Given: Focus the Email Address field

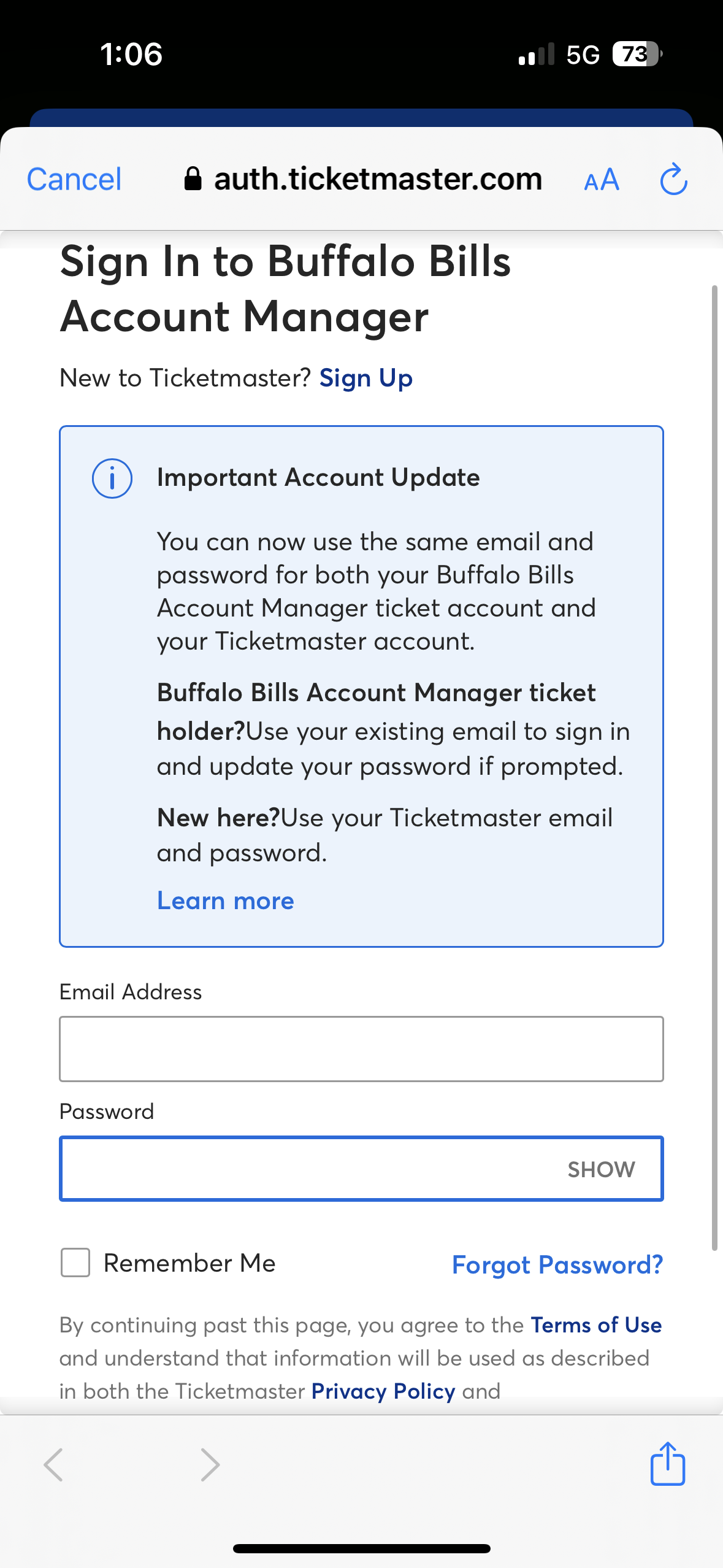Looking at the screenshot, I should pyautogui.click(x=361, y=1049).
